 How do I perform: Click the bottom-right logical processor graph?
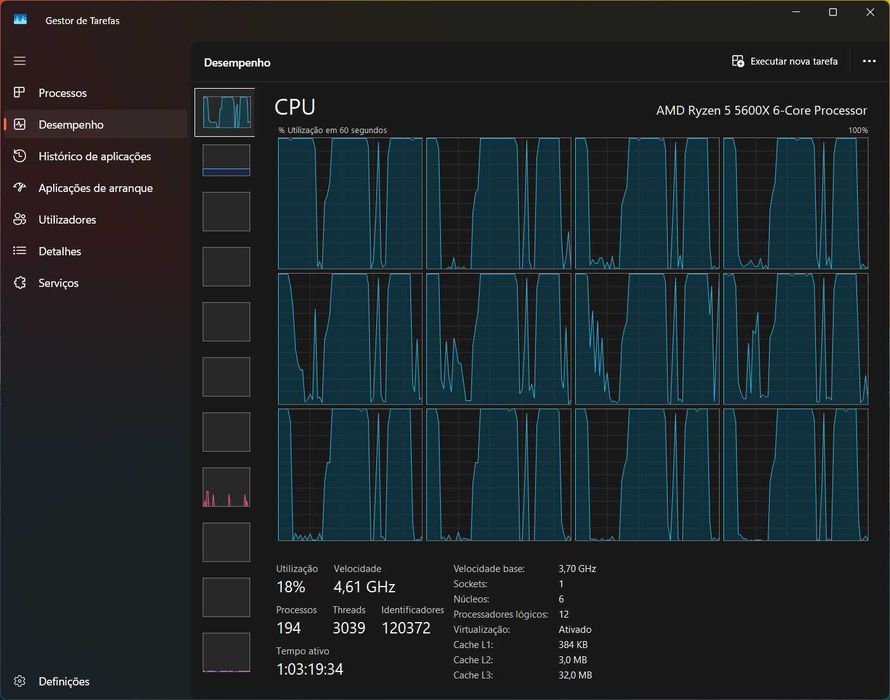(x=796, y=475)
